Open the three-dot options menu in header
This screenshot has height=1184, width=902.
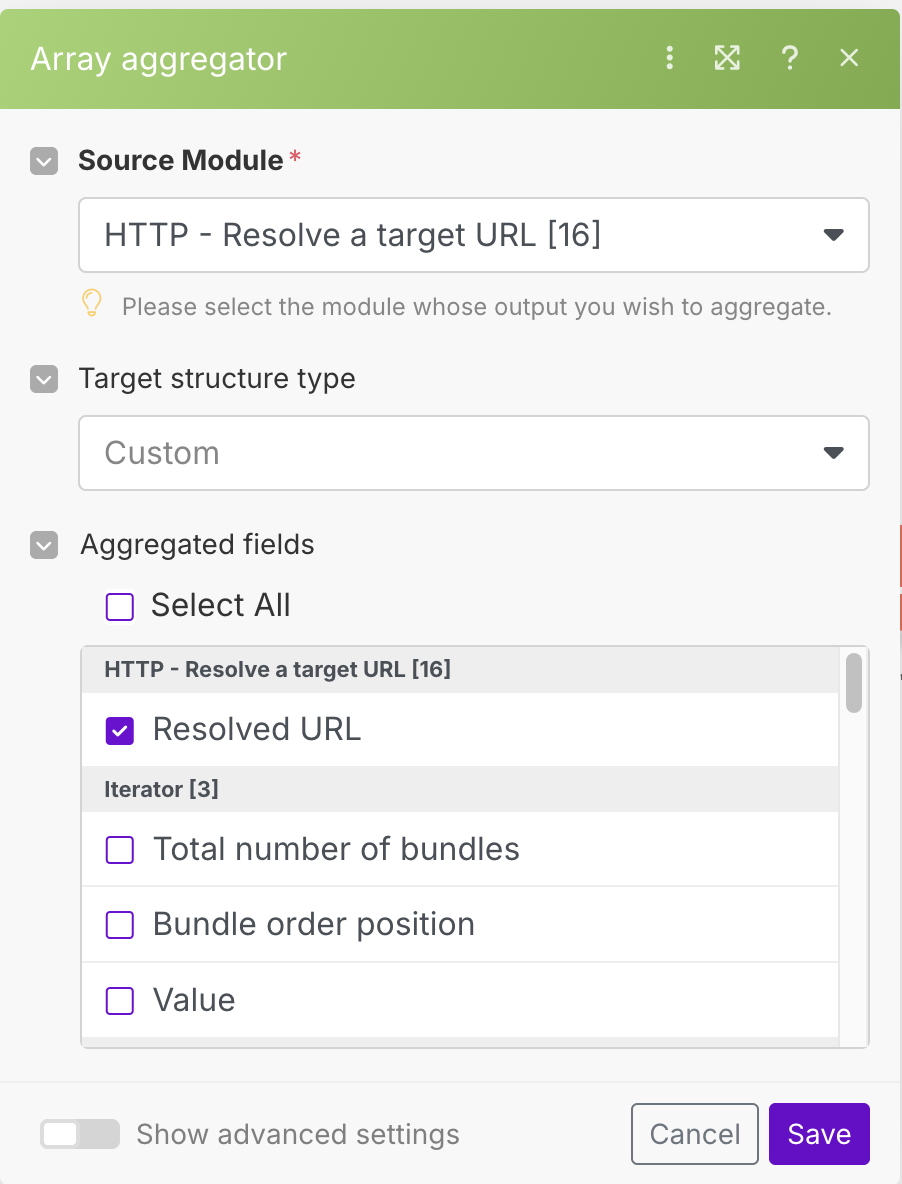[x=670, y=58]
